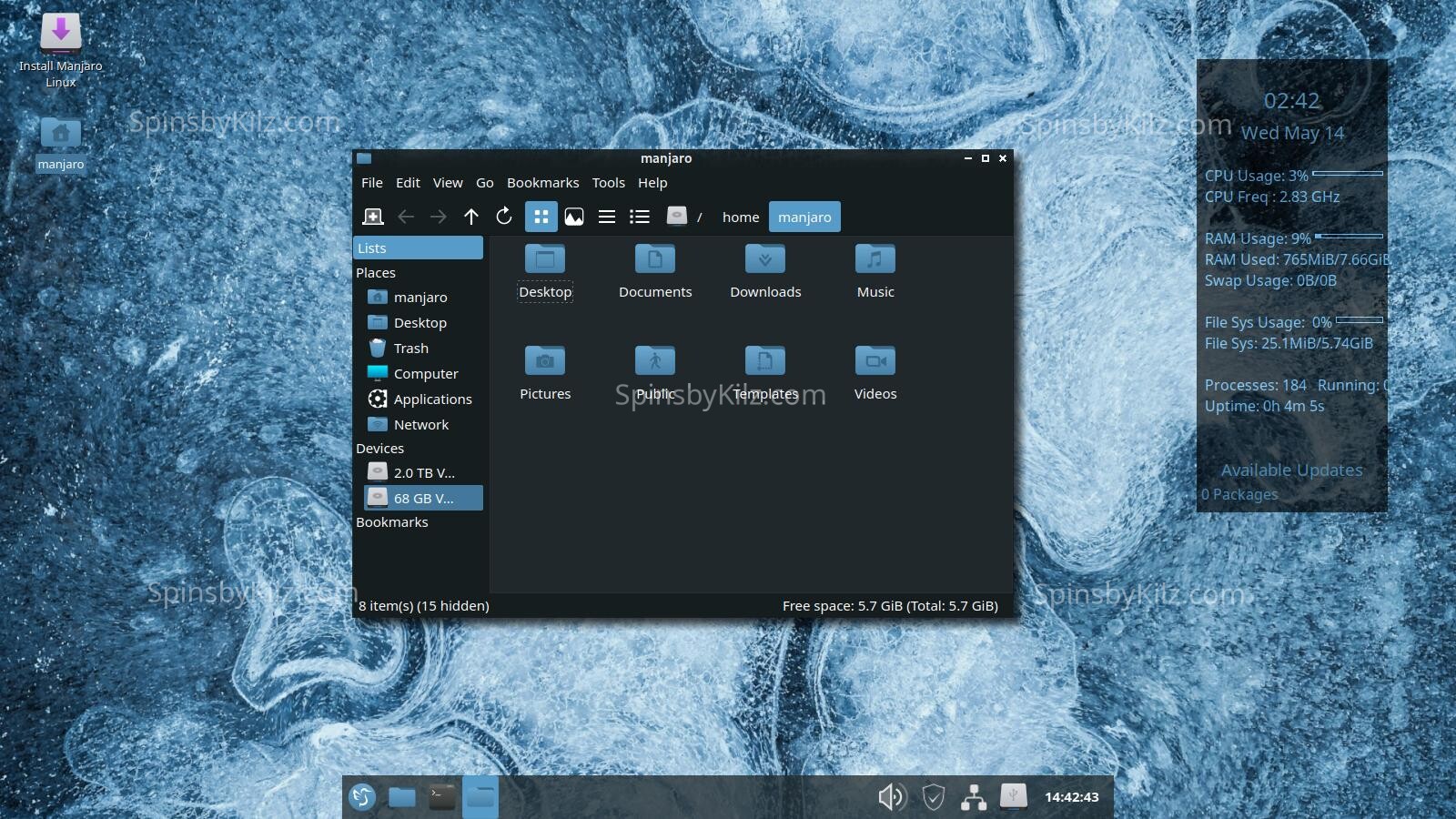Open the Bookmarks menu
The width and height of the screenshot is (1456, 819).
(x=543, y=182)
